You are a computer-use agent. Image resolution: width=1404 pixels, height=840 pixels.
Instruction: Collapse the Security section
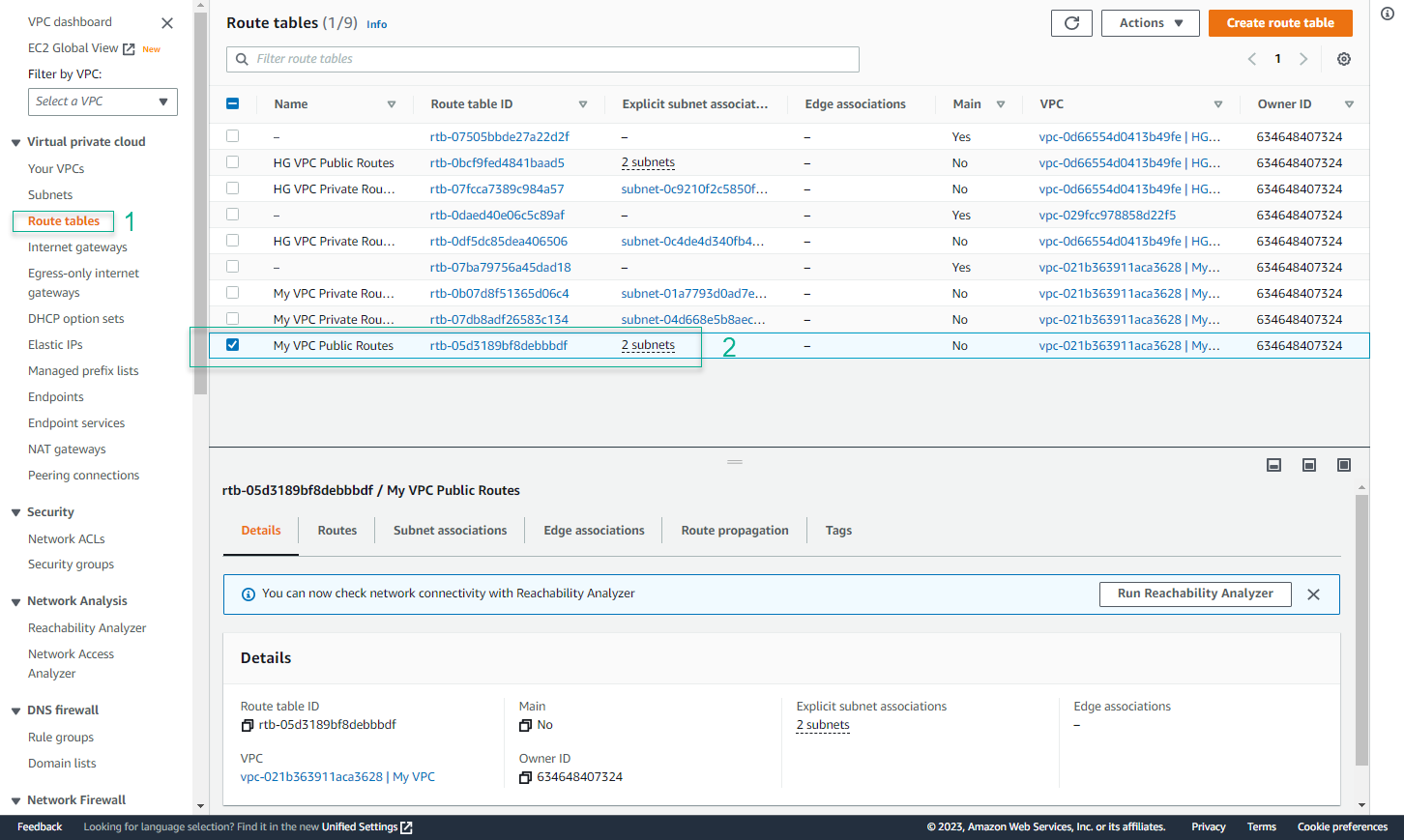tap(15, 513)
